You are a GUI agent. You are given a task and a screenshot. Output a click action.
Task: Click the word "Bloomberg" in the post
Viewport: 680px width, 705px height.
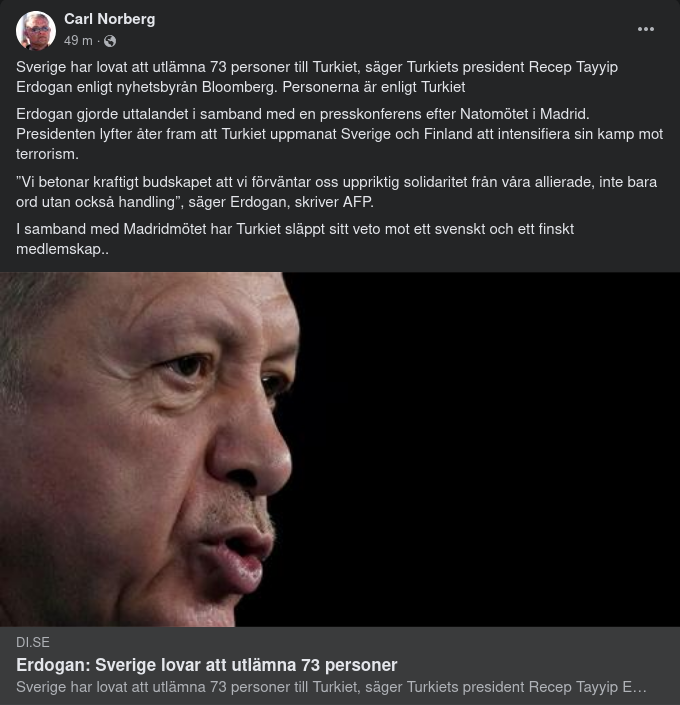click(239, 87)
